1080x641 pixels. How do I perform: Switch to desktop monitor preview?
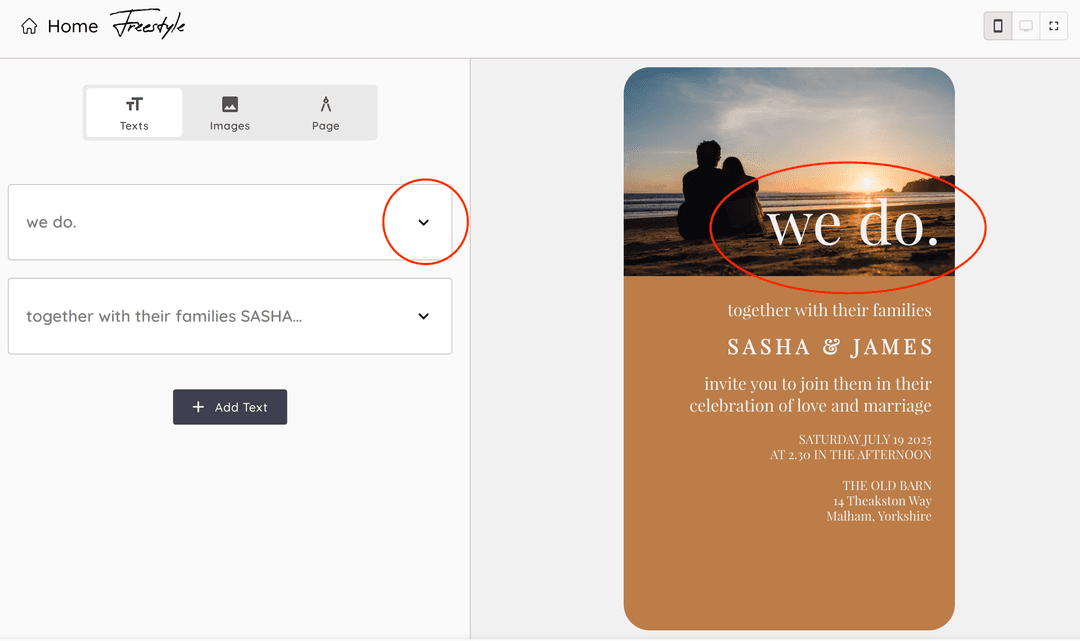(x=1025, y=26)
